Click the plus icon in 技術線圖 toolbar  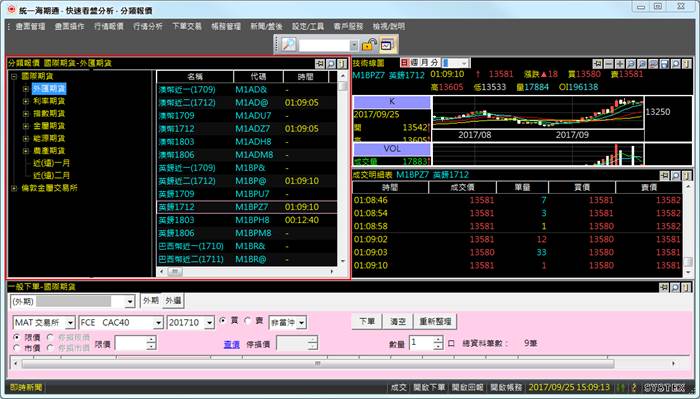click(620, 64)
